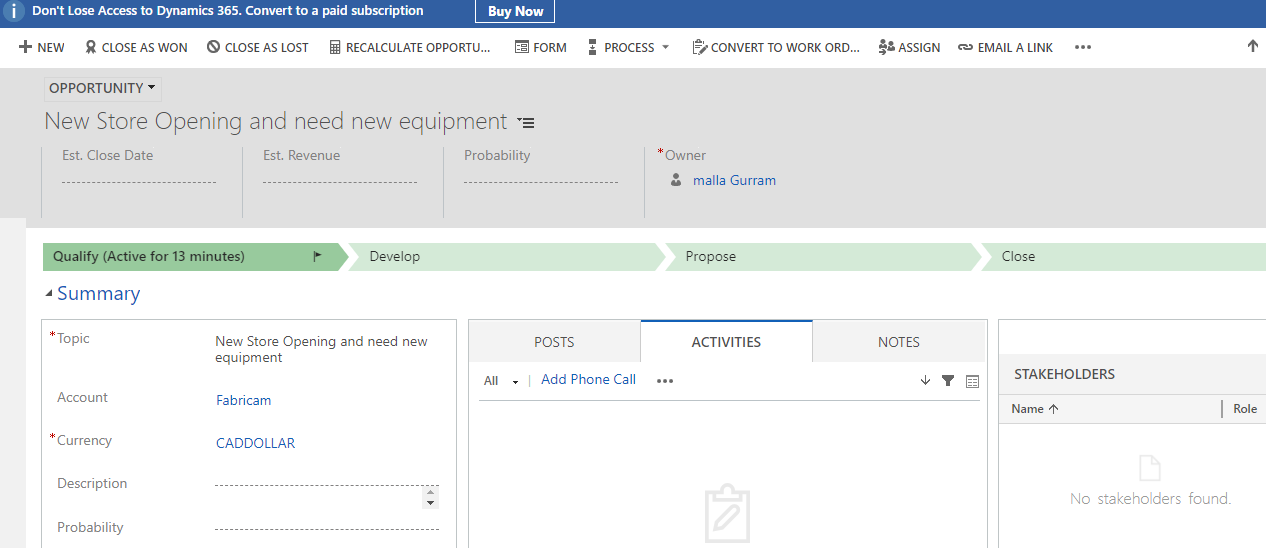Image resolution: width=1266 pixels, height=548 pixels.
Task: Click the Buy Now button
Action: point(515,11)
